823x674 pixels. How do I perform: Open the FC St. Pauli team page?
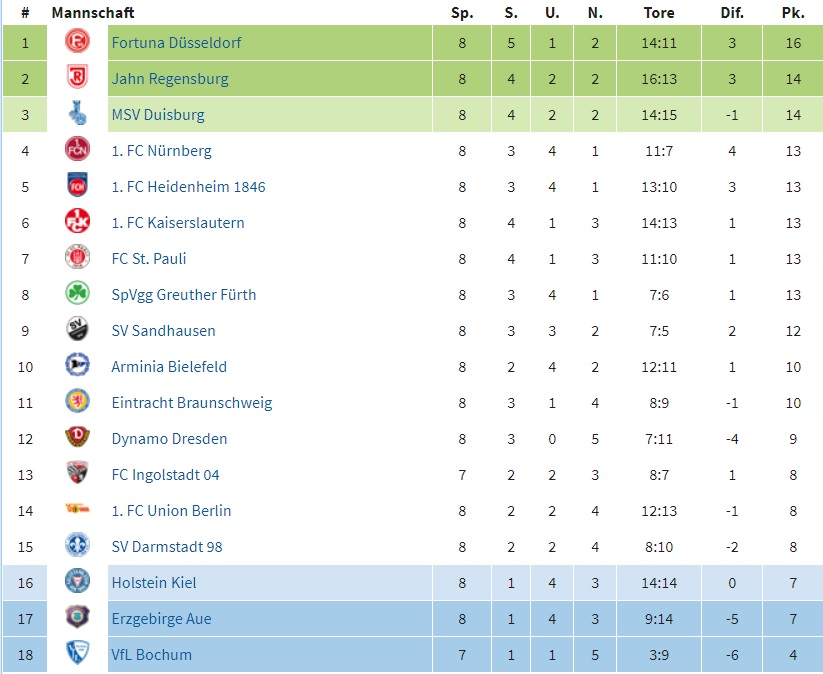click(x=149, y=259)
